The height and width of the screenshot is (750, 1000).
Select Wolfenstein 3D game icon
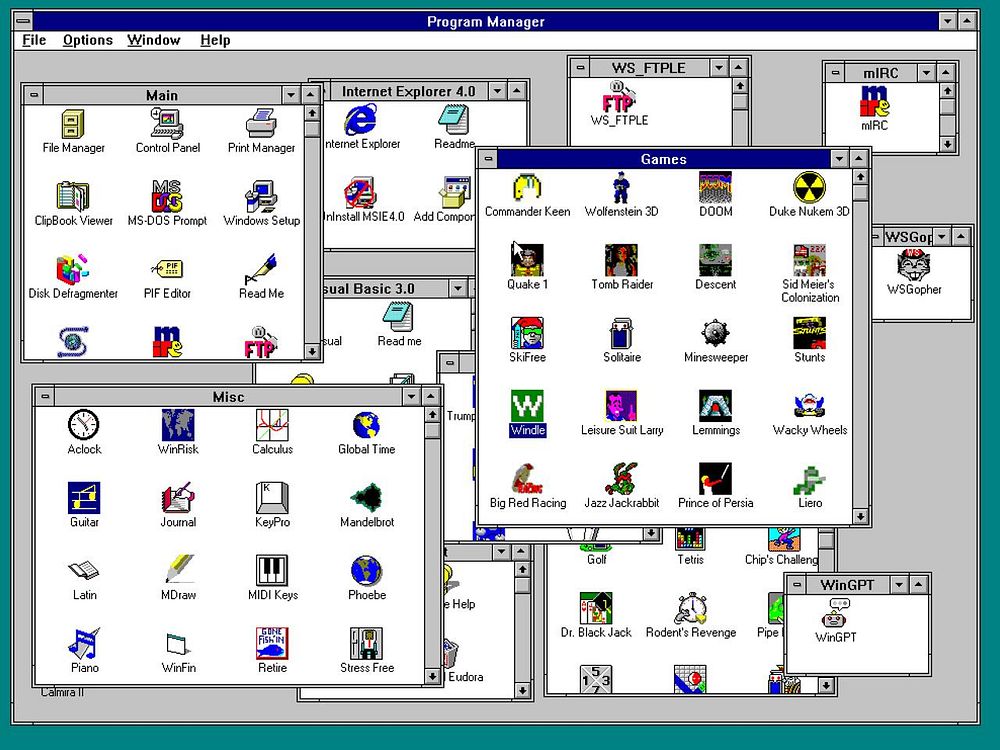coord(621,188)
